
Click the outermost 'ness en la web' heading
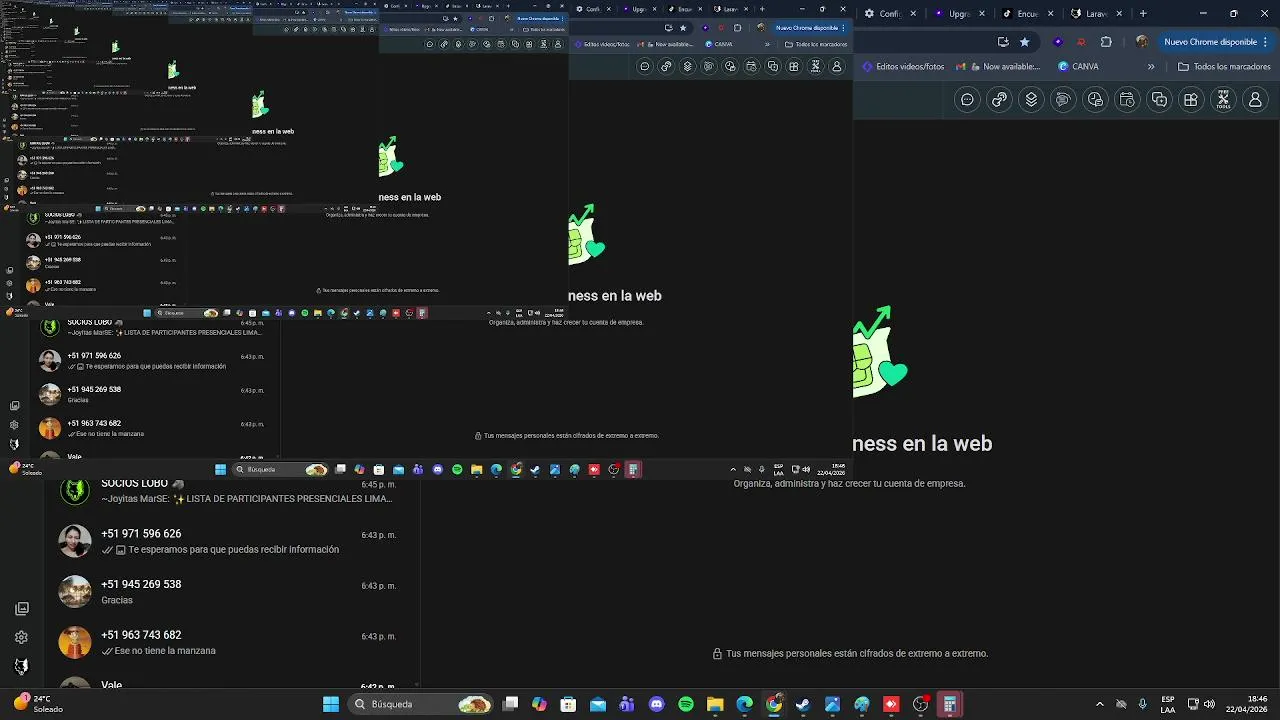click(922, 443)
